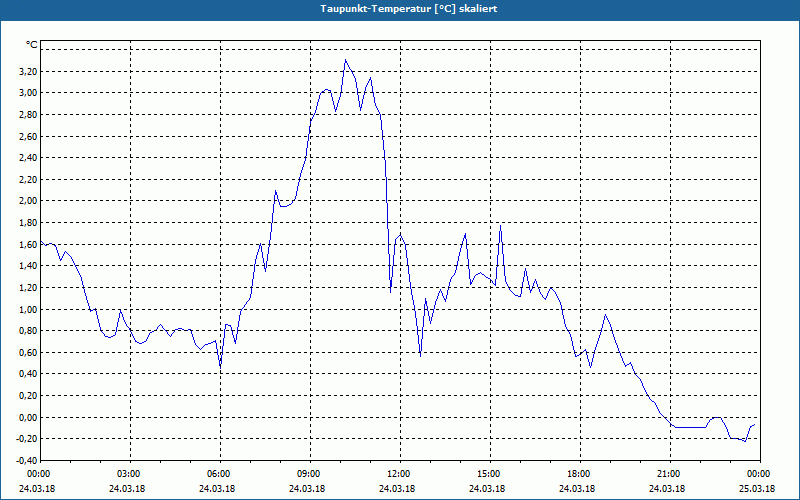The width and height of the screenshot is (800, 500).
Task: Click the 1,20 y-axis label
Action: [x=27, y=288]
